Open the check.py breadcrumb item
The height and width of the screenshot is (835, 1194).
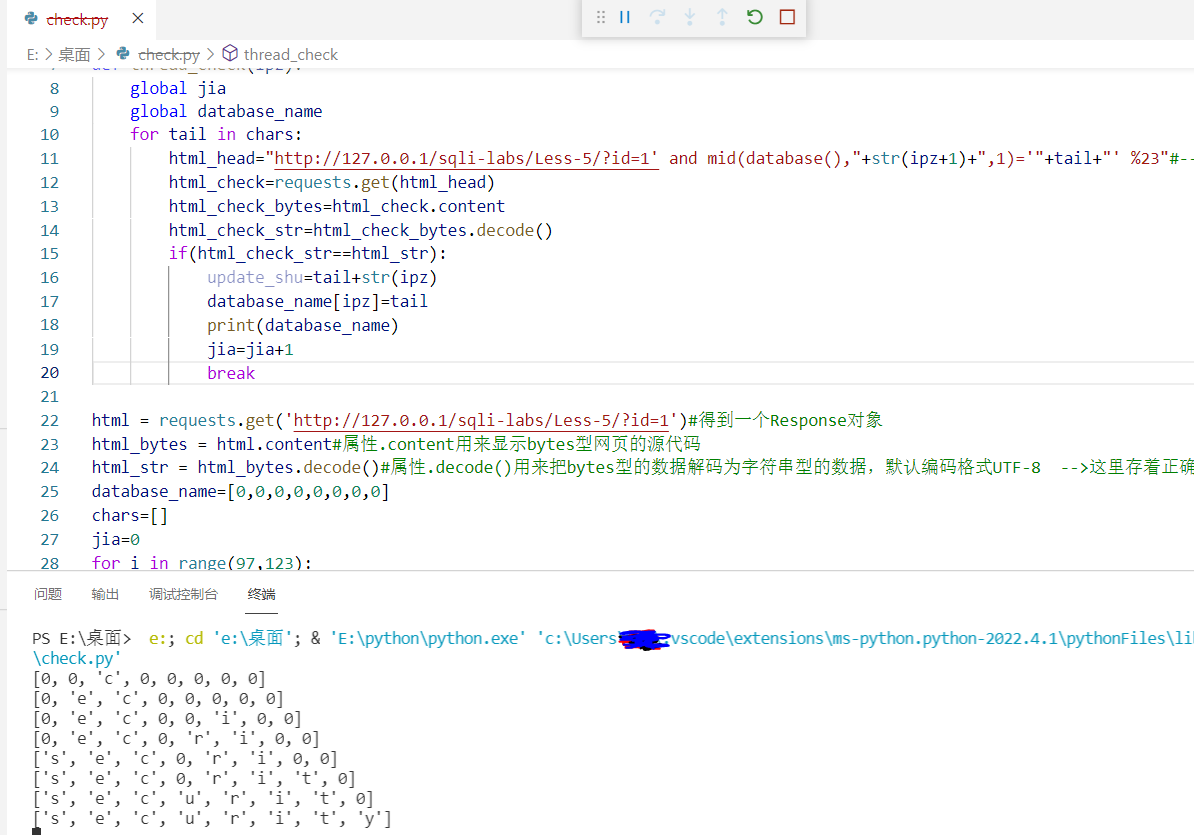point(168,54)
